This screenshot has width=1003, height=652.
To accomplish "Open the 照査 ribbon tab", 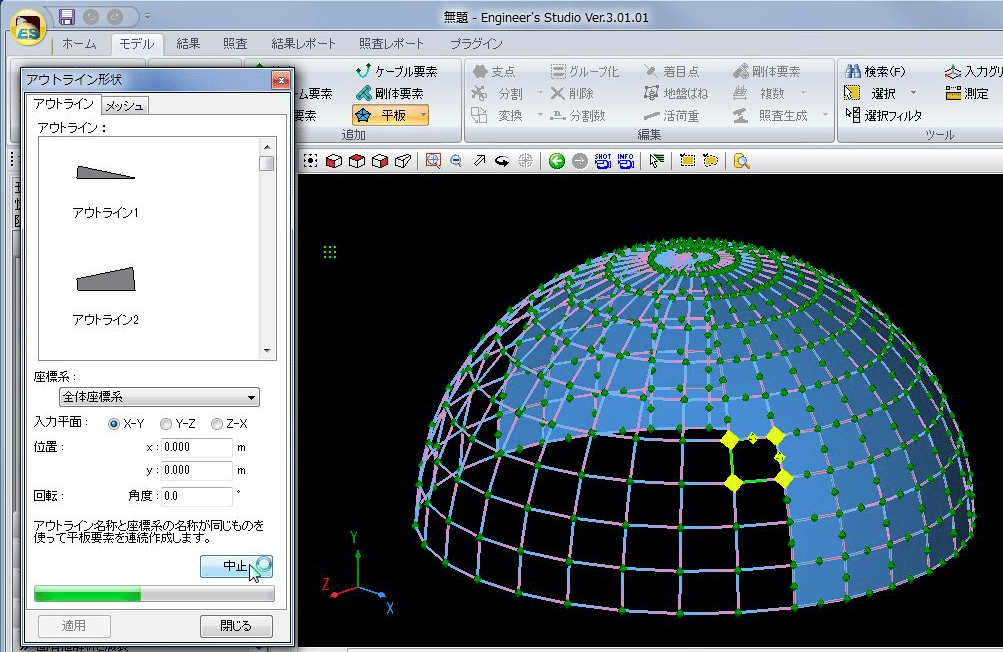I will tap(235, 44).
